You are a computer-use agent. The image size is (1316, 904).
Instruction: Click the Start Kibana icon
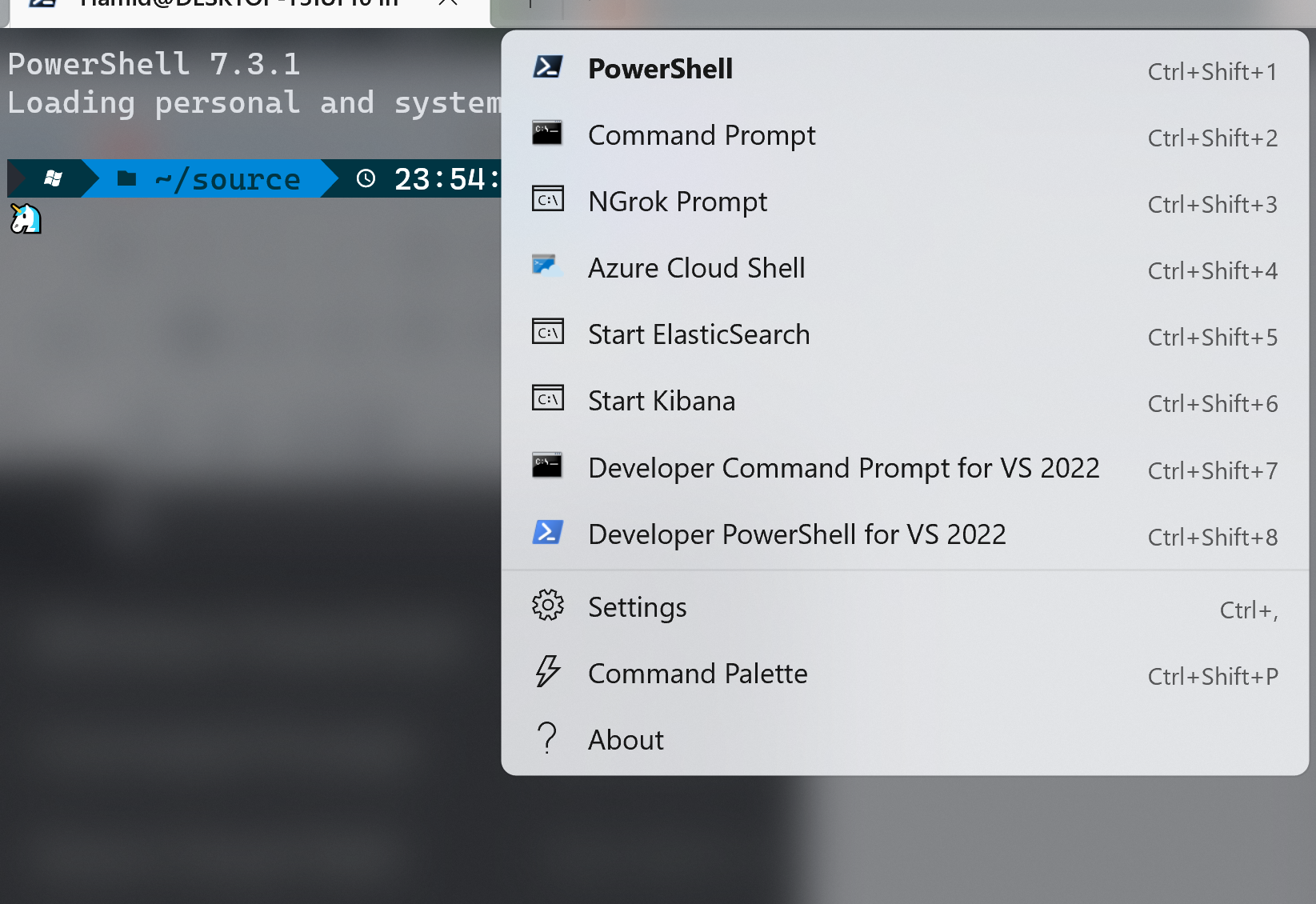click(547, 398)
